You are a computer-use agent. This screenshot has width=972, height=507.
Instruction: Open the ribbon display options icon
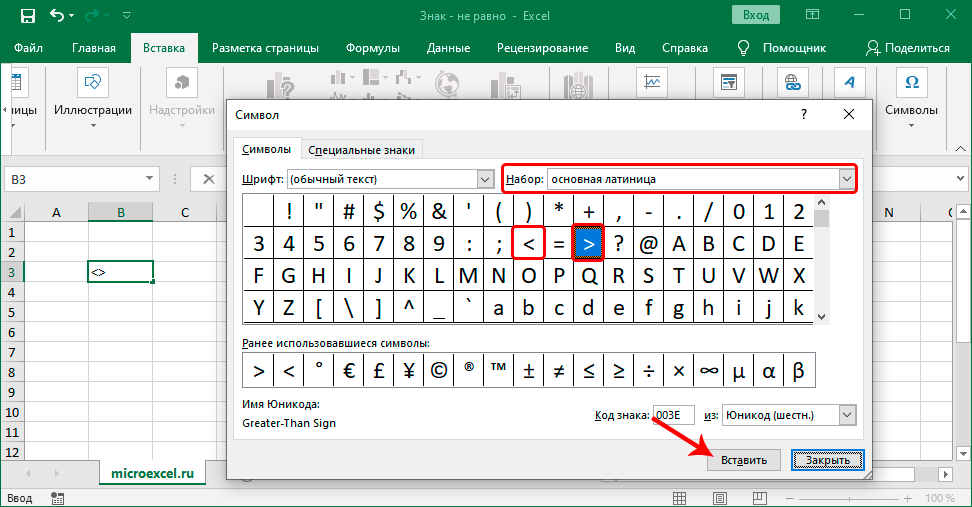tap(812, 15)
